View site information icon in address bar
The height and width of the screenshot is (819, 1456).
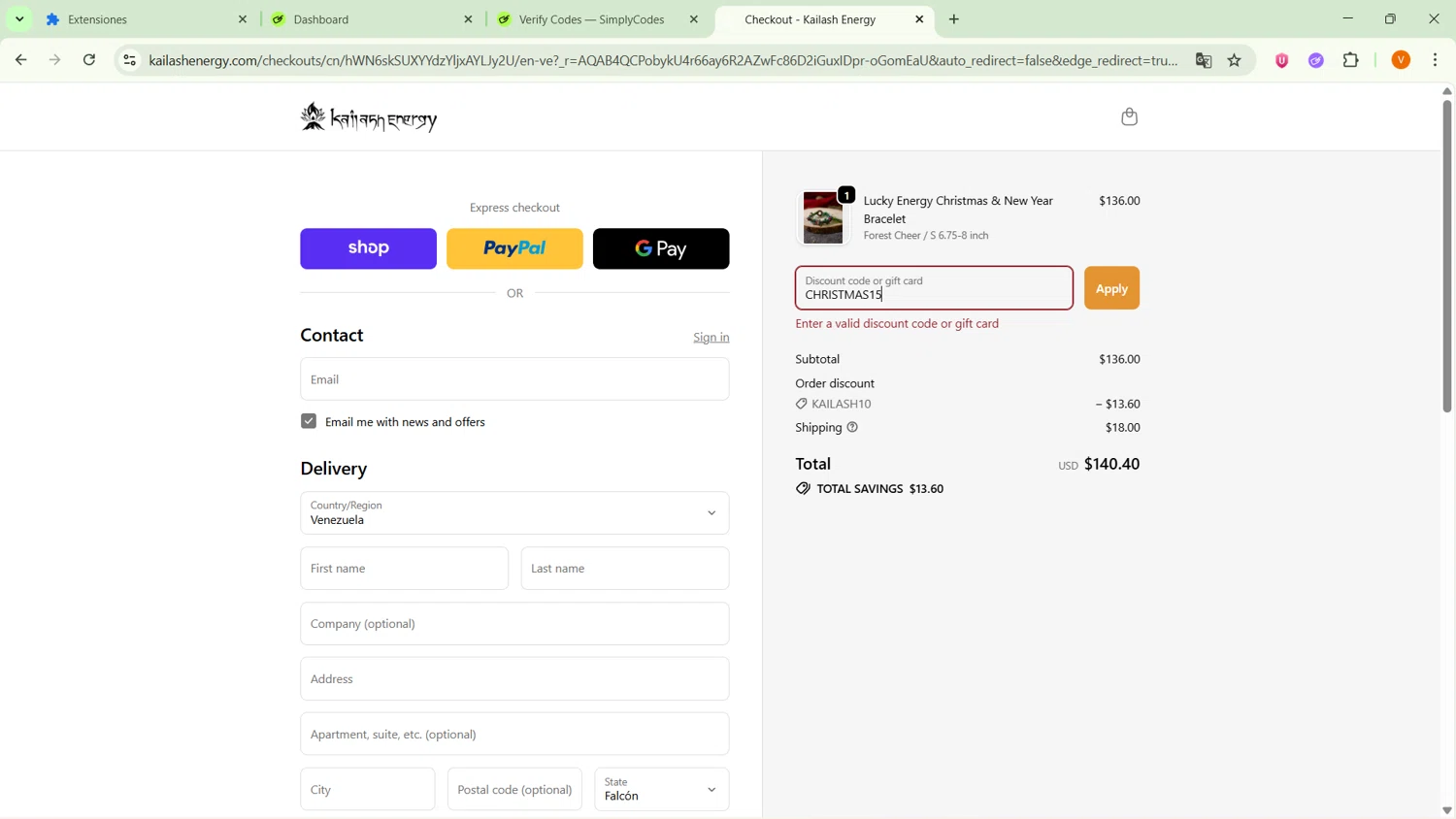coord(129,60)
